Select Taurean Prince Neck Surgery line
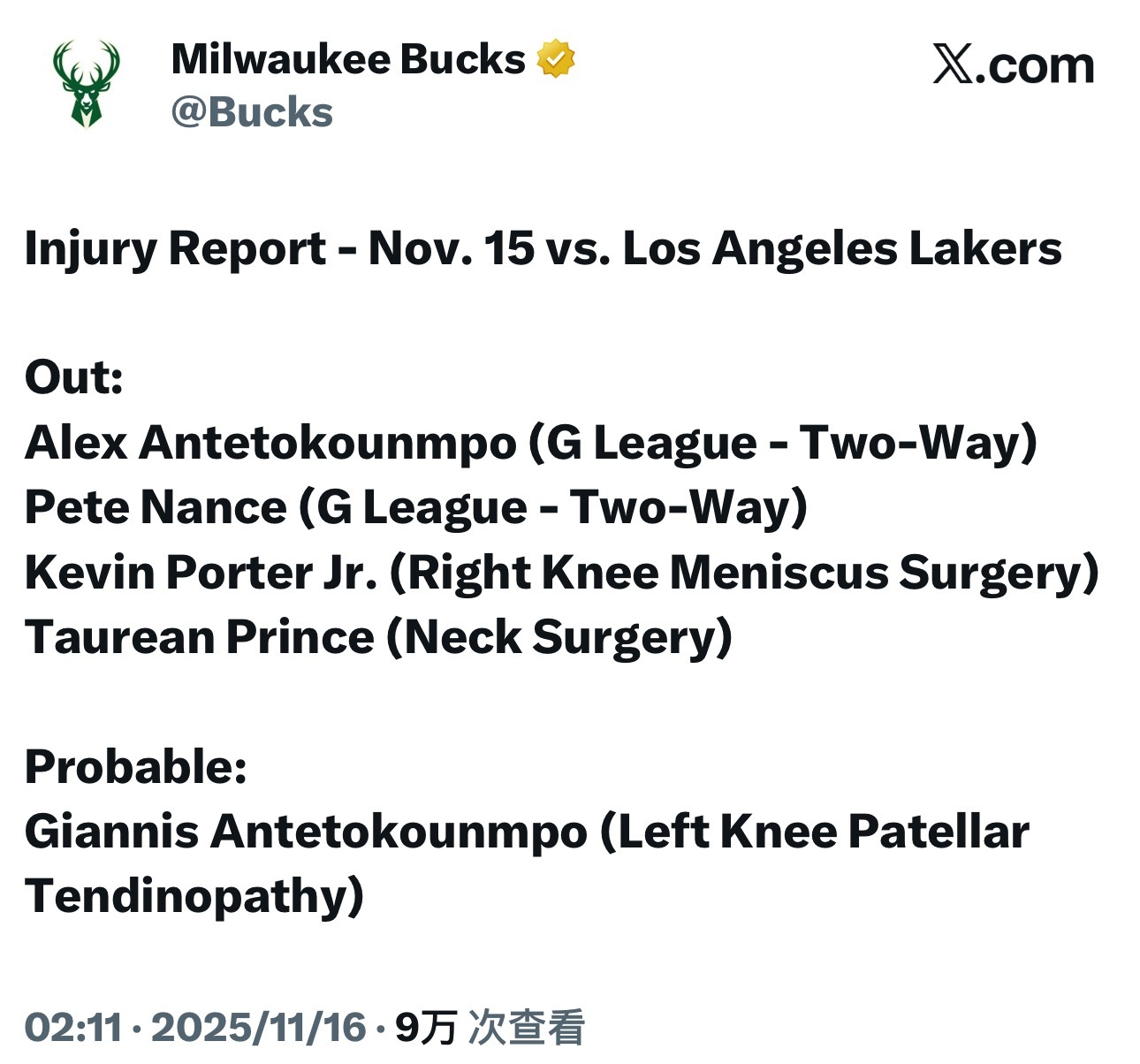 [x=378, y=637]
